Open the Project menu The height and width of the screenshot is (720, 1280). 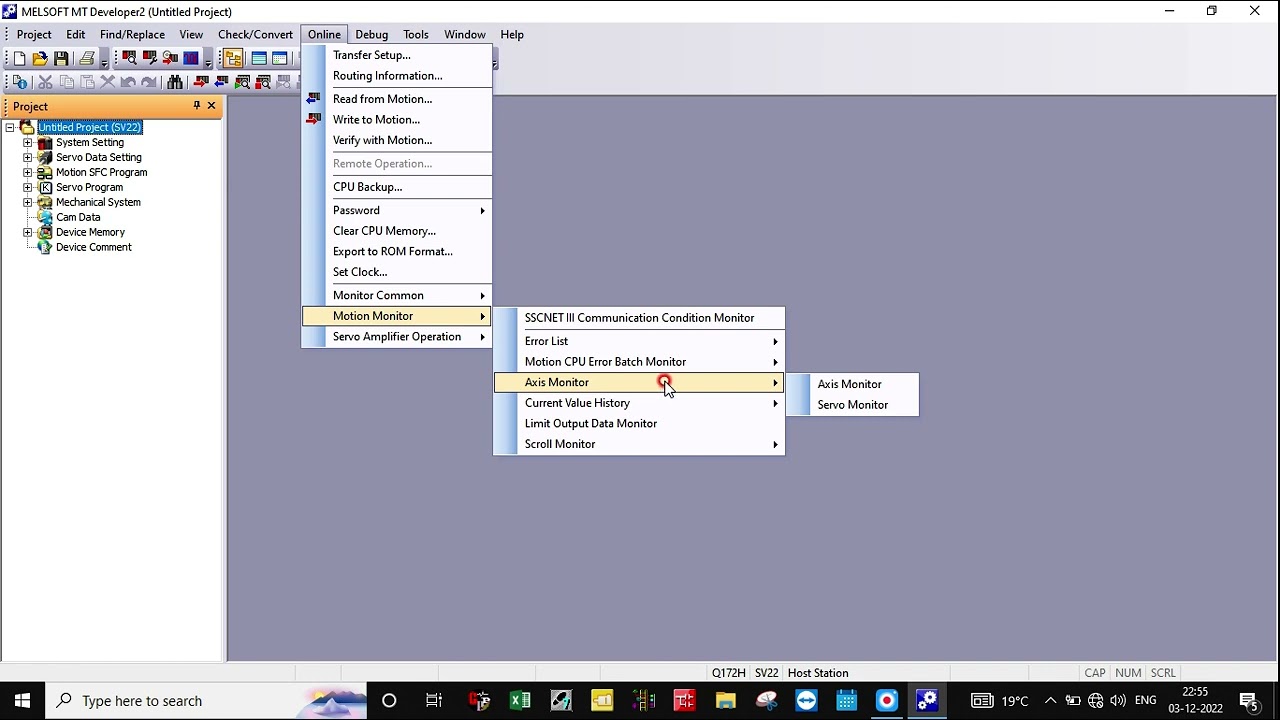pyautogui.click(x=34, y=34)
